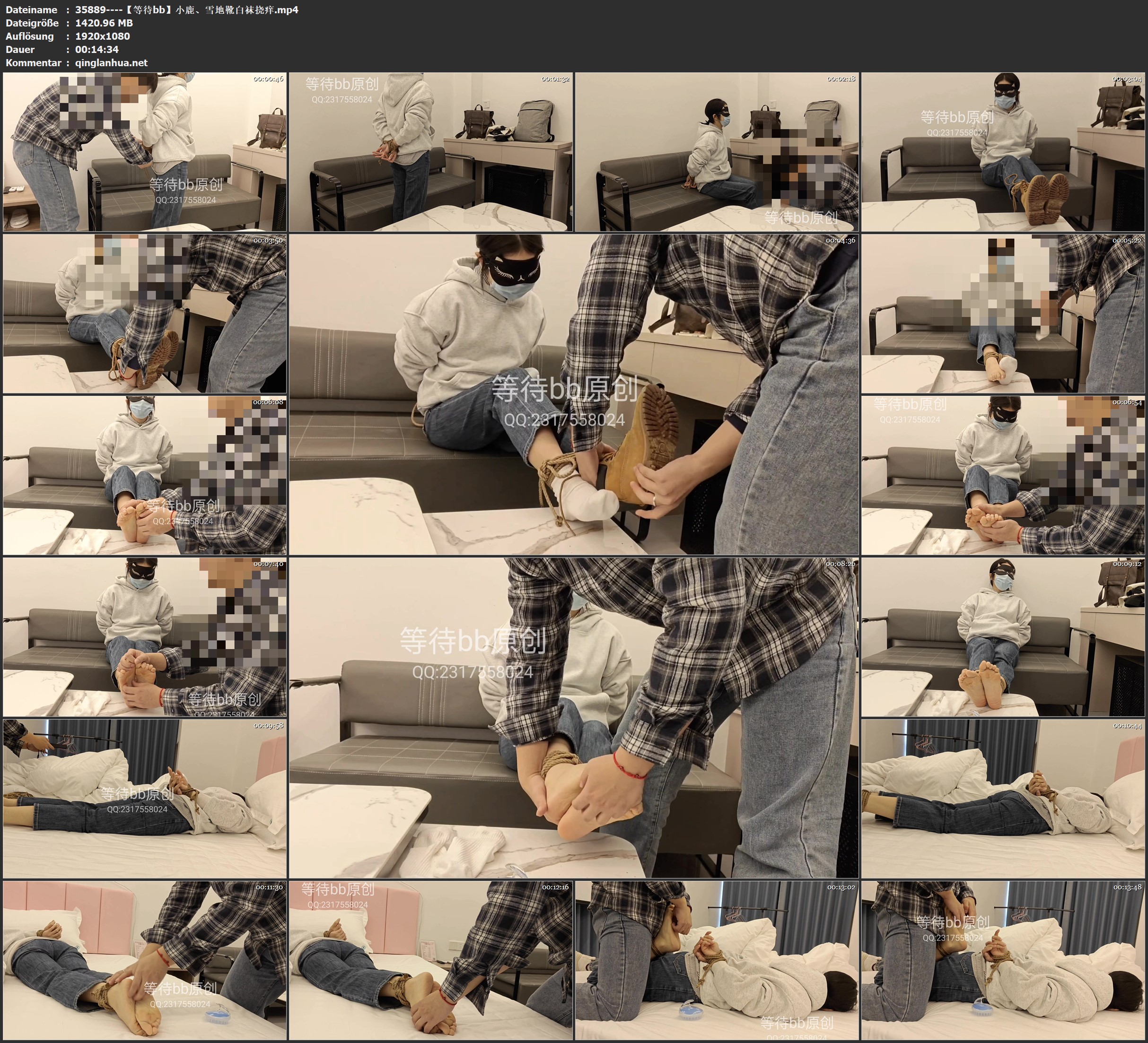
Task: Select the frame marked 00:01:32
Action: 430,151
